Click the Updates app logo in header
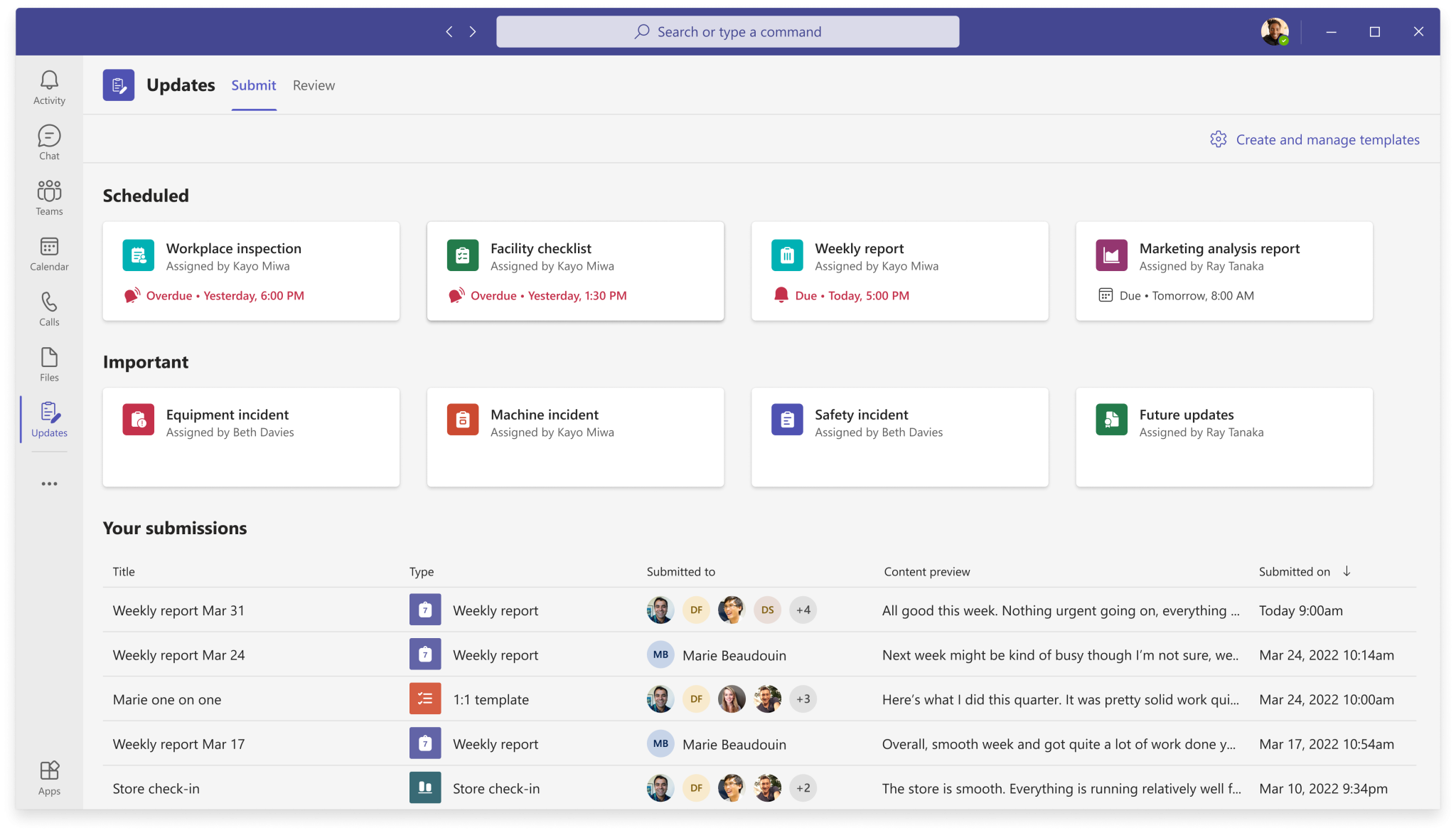 118,85
